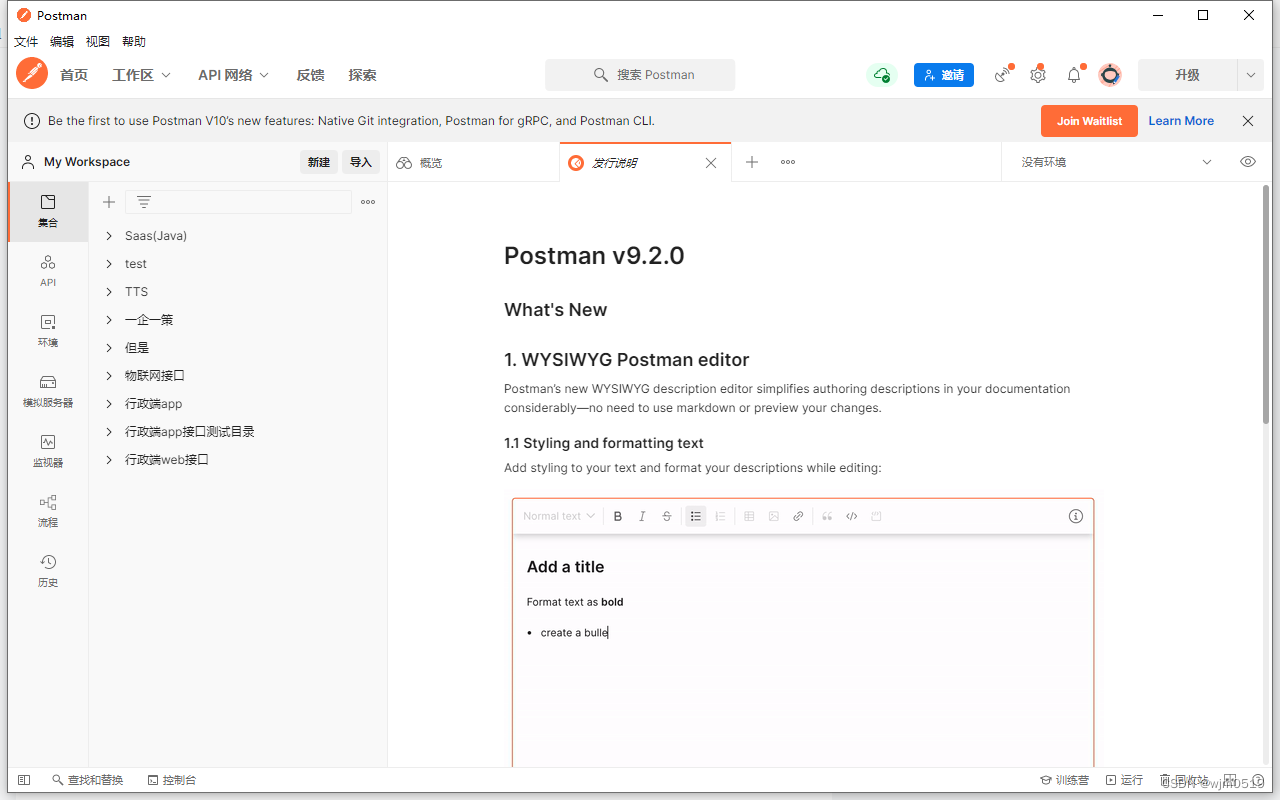Screen dimensions: 1280x800
Task: Click the plus to create new collection
Action: pyautogui.click(x=109, y=202)
